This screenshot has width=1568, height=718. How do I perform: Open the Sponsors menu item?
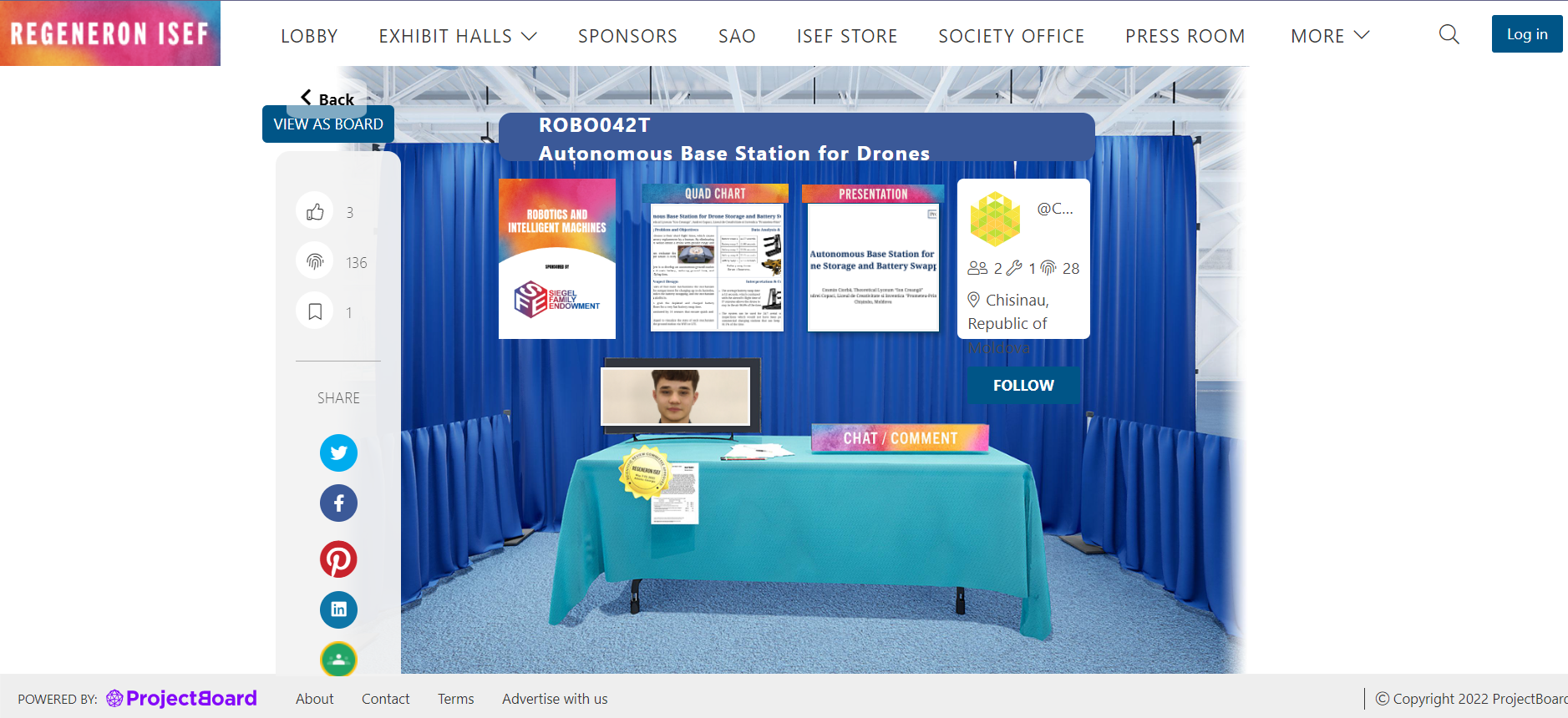point(627,36)
